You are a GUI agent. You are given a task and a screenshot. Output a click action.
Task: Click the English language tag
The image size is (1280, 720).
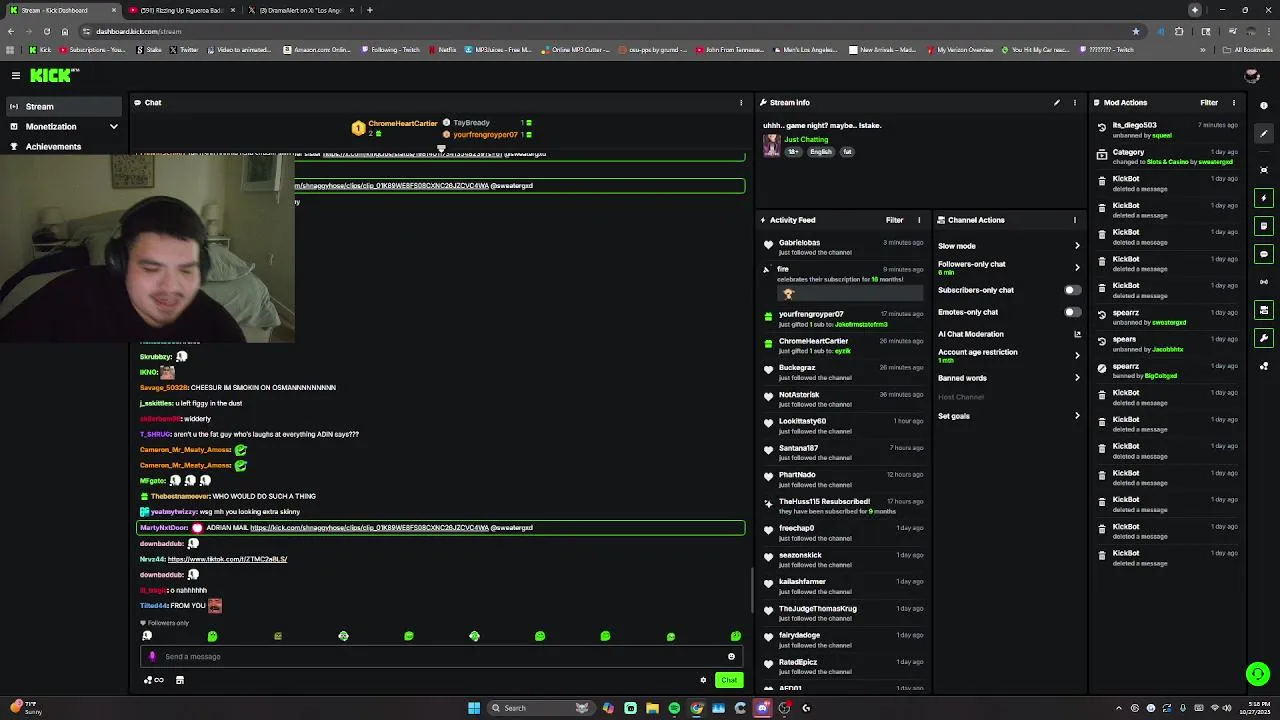(821, 152)
